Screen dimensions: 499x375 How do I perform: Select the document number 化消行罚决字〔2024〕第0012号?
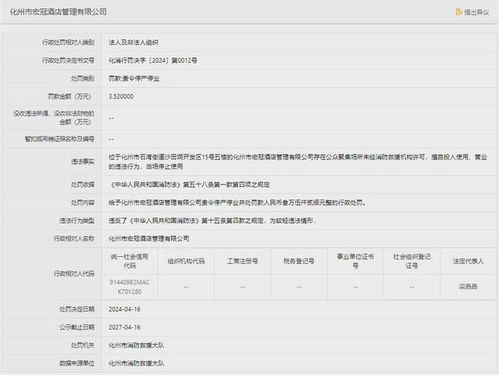tap(153, 60)
